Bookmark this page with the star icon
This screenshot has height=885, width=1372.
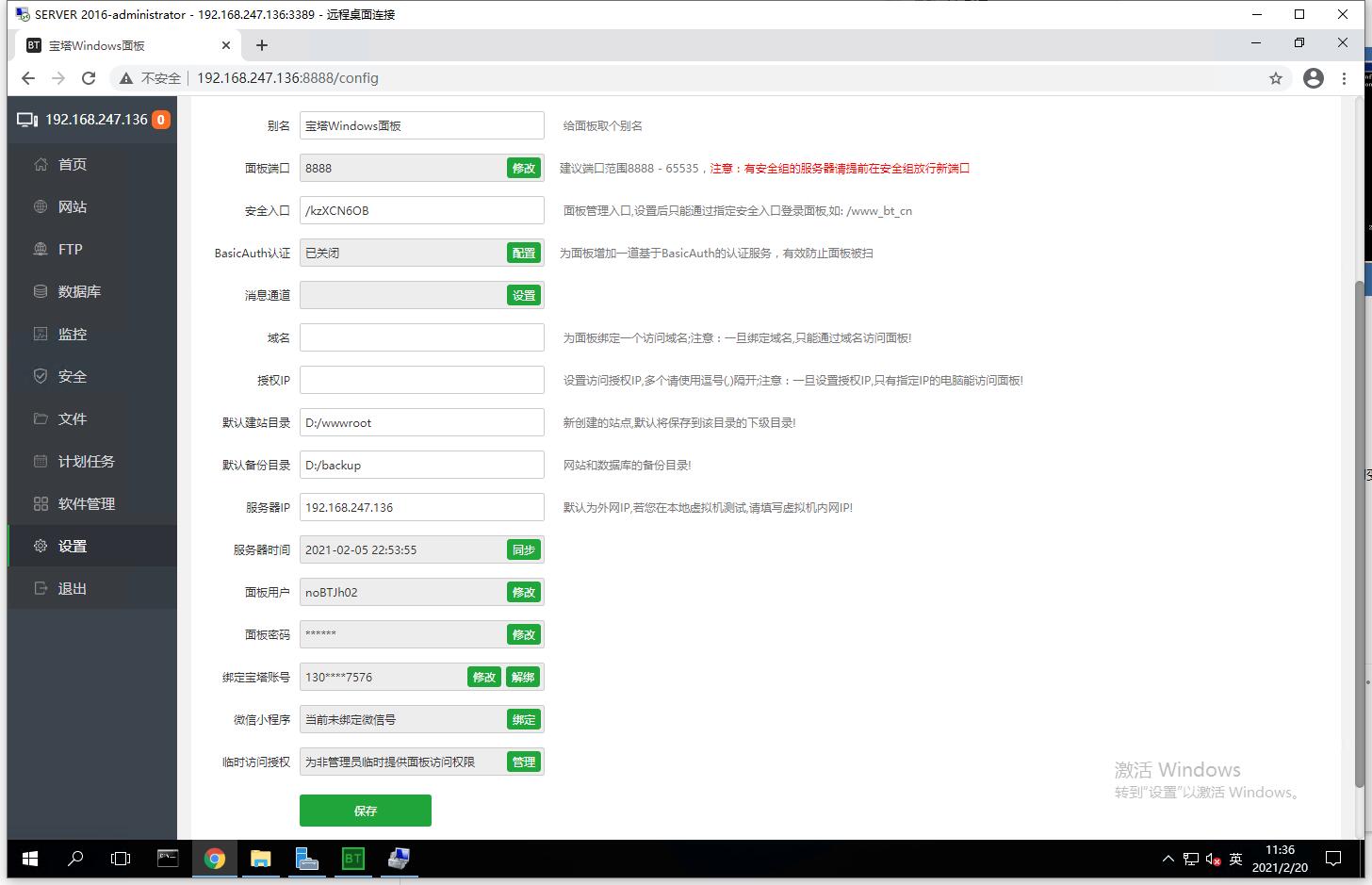(x=1276, y=78)
